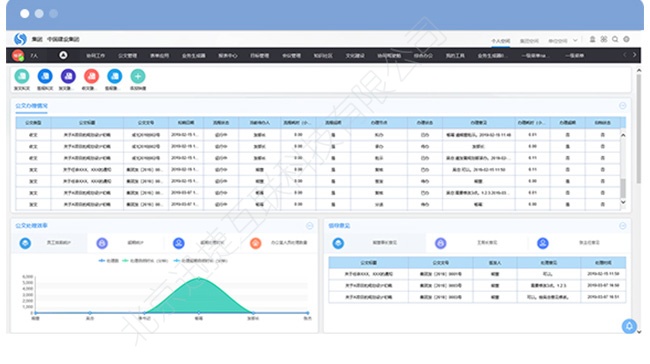Screen dimensions: 650x364
Task: Open the second blue shortcut icon
Action: (x=45, y=76)
